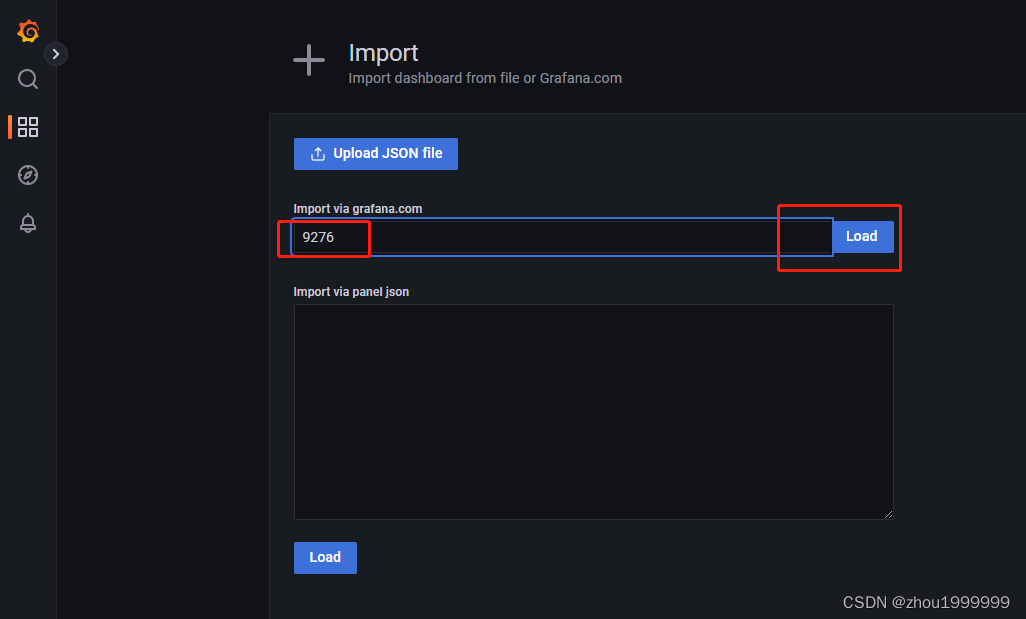Click the resize handle of the panel json textarea
Image resolution: width=1026 pixels, height=619 pixels.
click(888, 514)
